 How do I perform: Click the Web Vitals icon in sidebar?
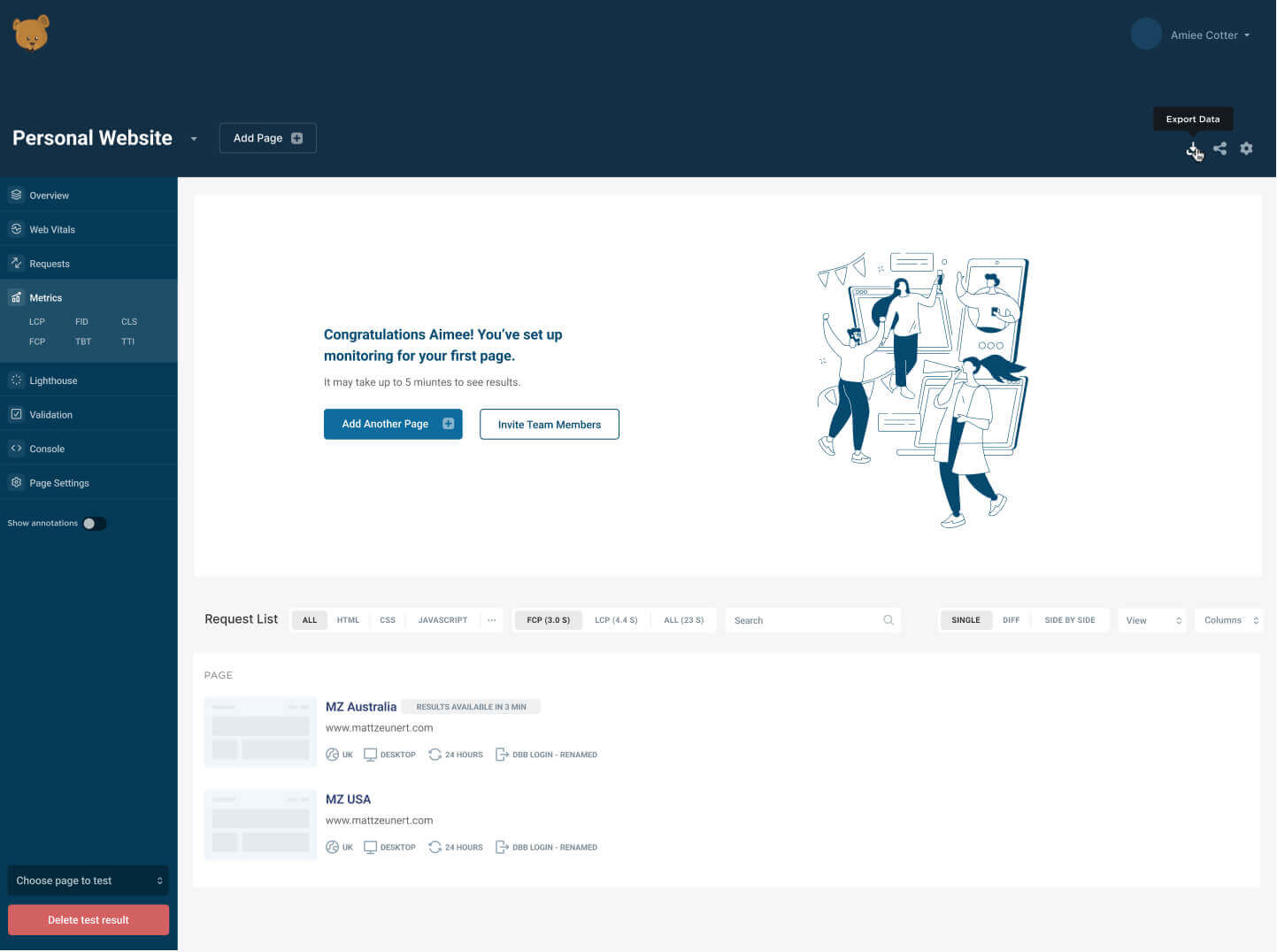click(16, 229)
